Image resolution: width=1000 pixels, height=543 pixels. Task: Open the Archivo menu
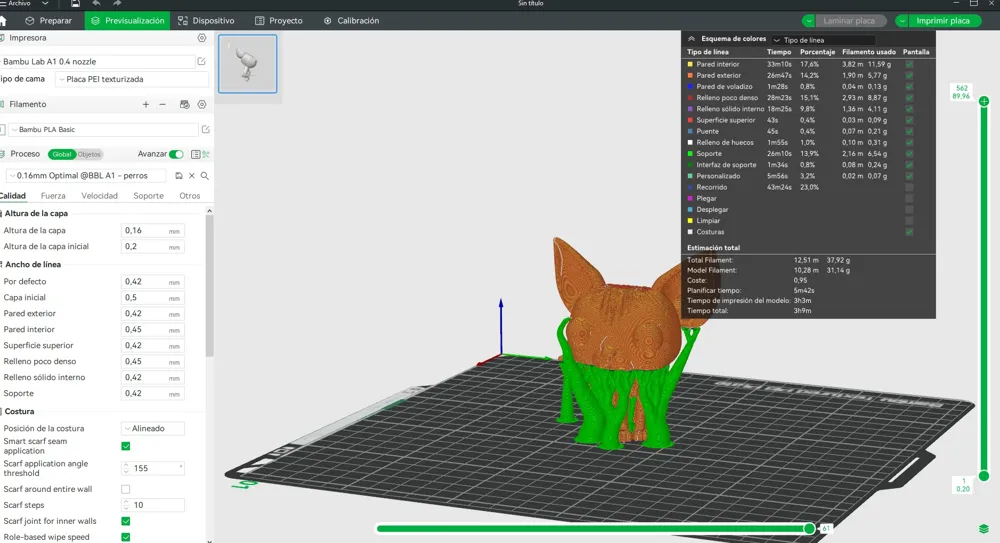click(19, 3)
